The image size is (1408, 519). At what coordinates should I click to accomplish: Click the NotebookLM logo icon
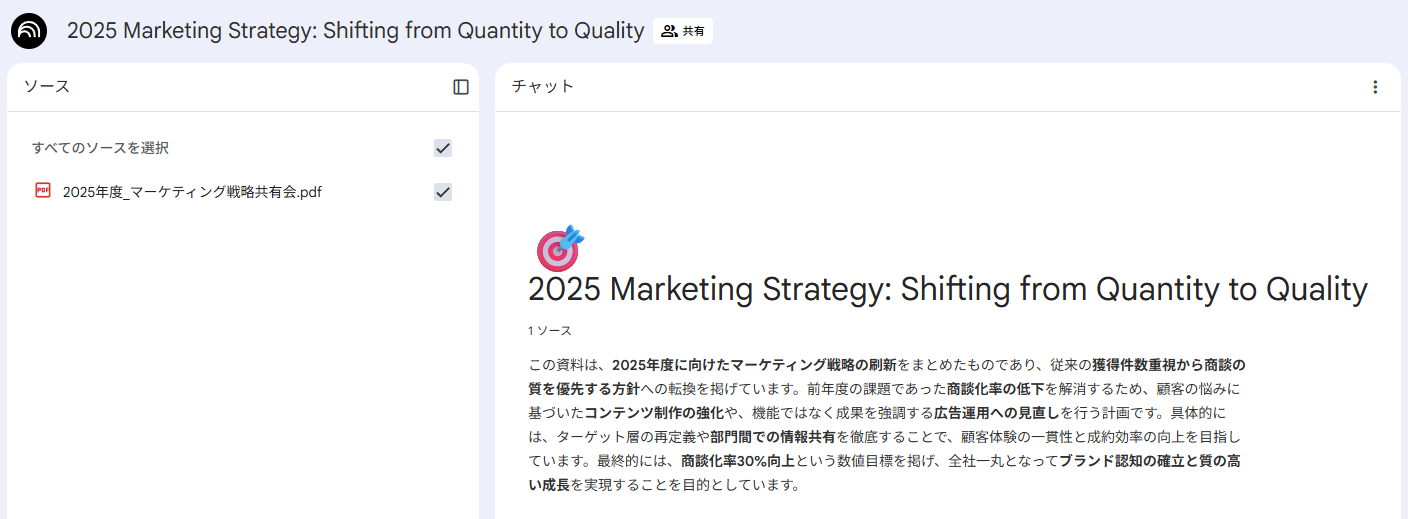pos(29,31)
